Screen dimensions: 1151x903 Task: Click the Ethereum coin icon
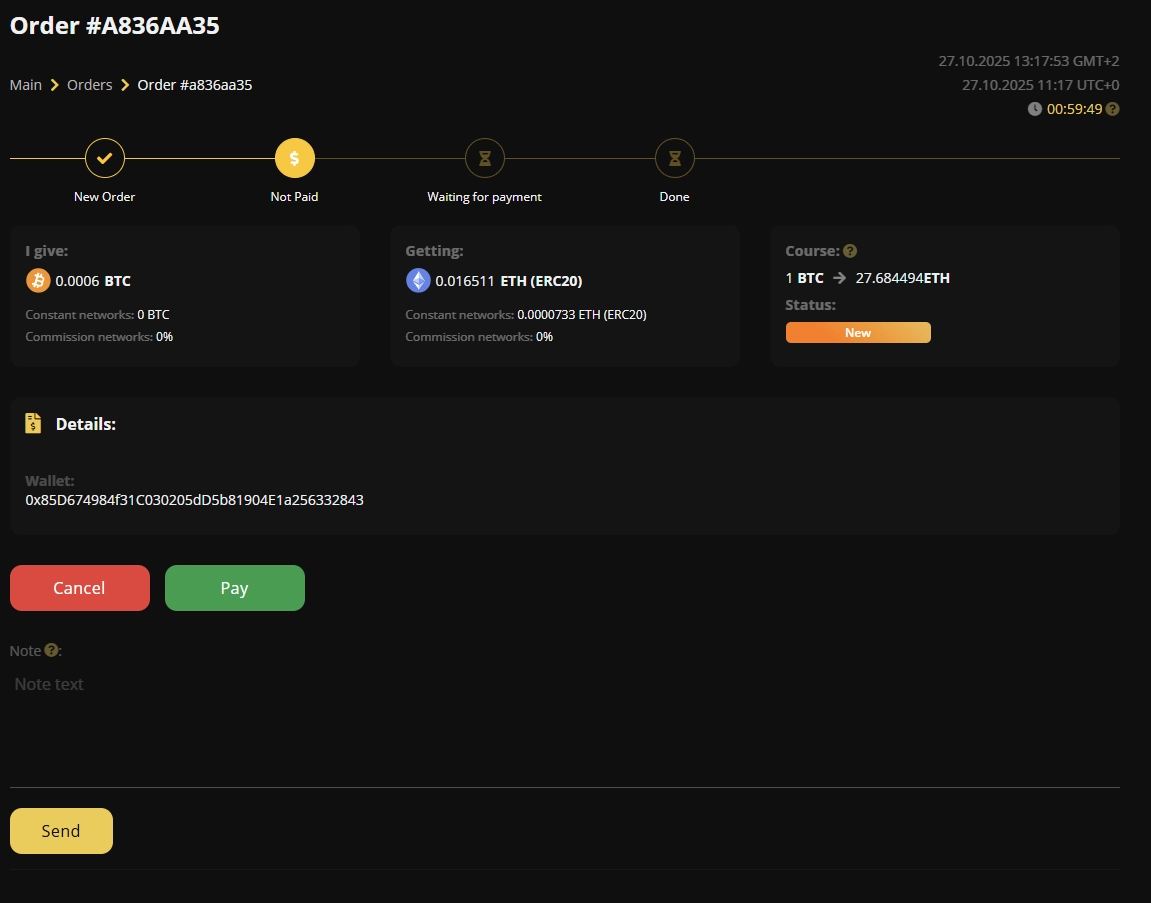click(418, 280)
